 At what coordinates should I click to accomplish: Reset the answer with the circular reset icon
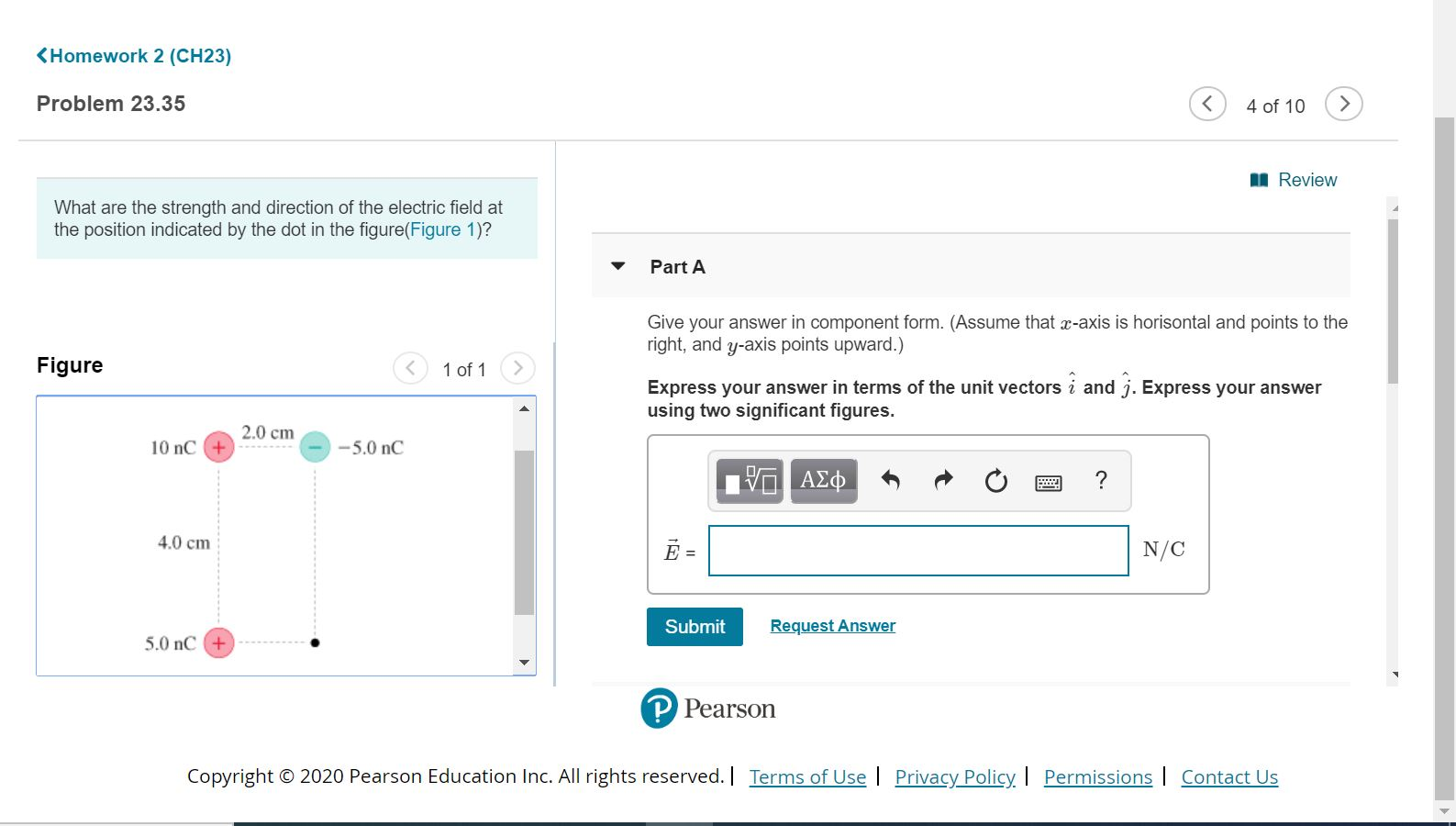(x=996, y=479)
